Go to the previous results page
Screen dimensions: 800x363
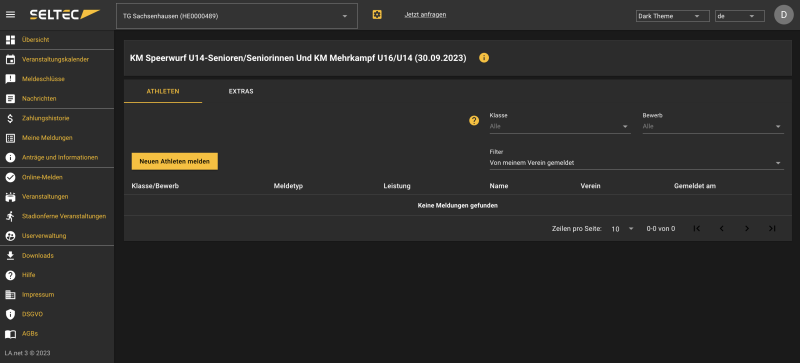pyautogui.click(x=721, y=229)
